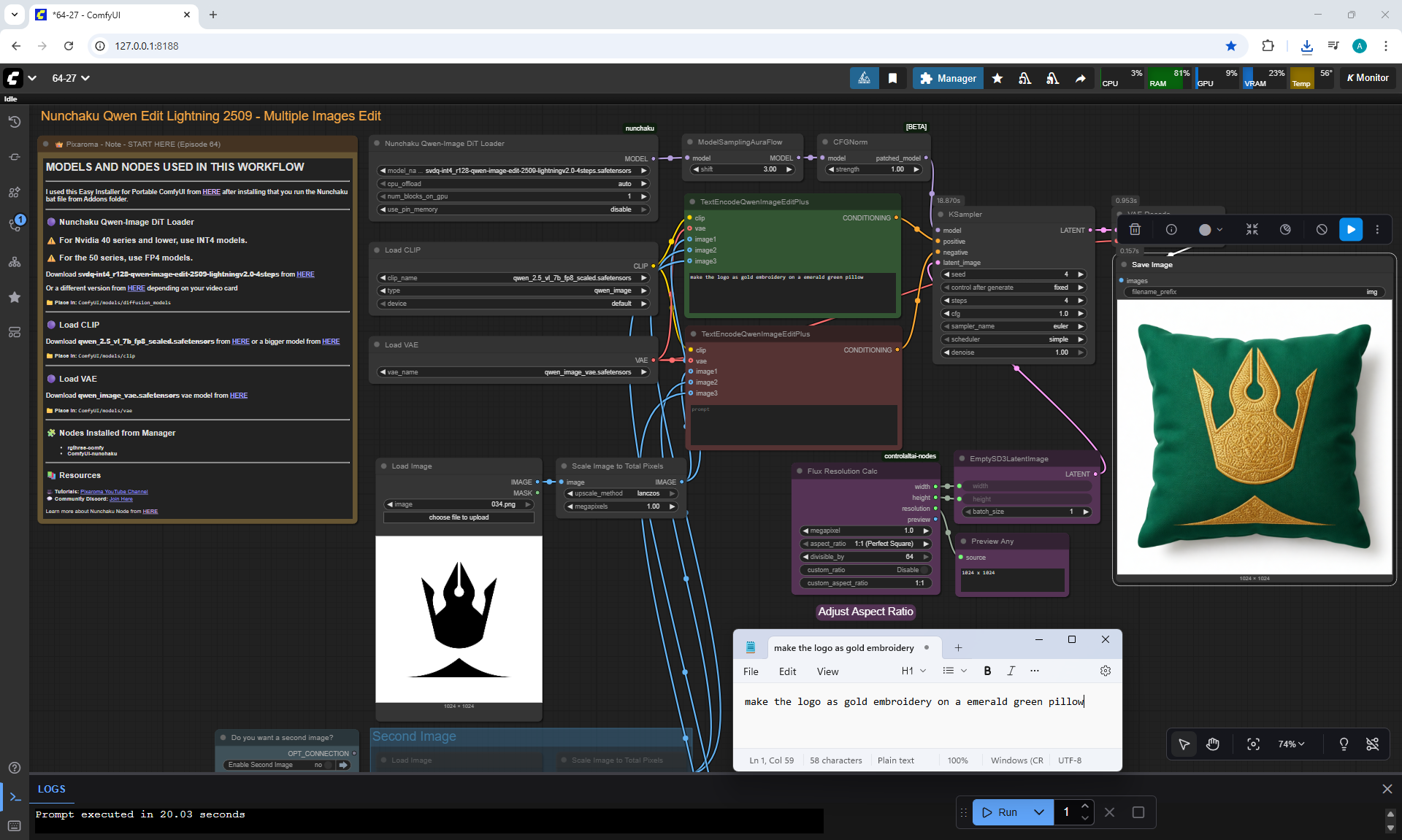Click the fit view icon
The height and width of the screenshot is (840, 1402).
click(1253, 744)
